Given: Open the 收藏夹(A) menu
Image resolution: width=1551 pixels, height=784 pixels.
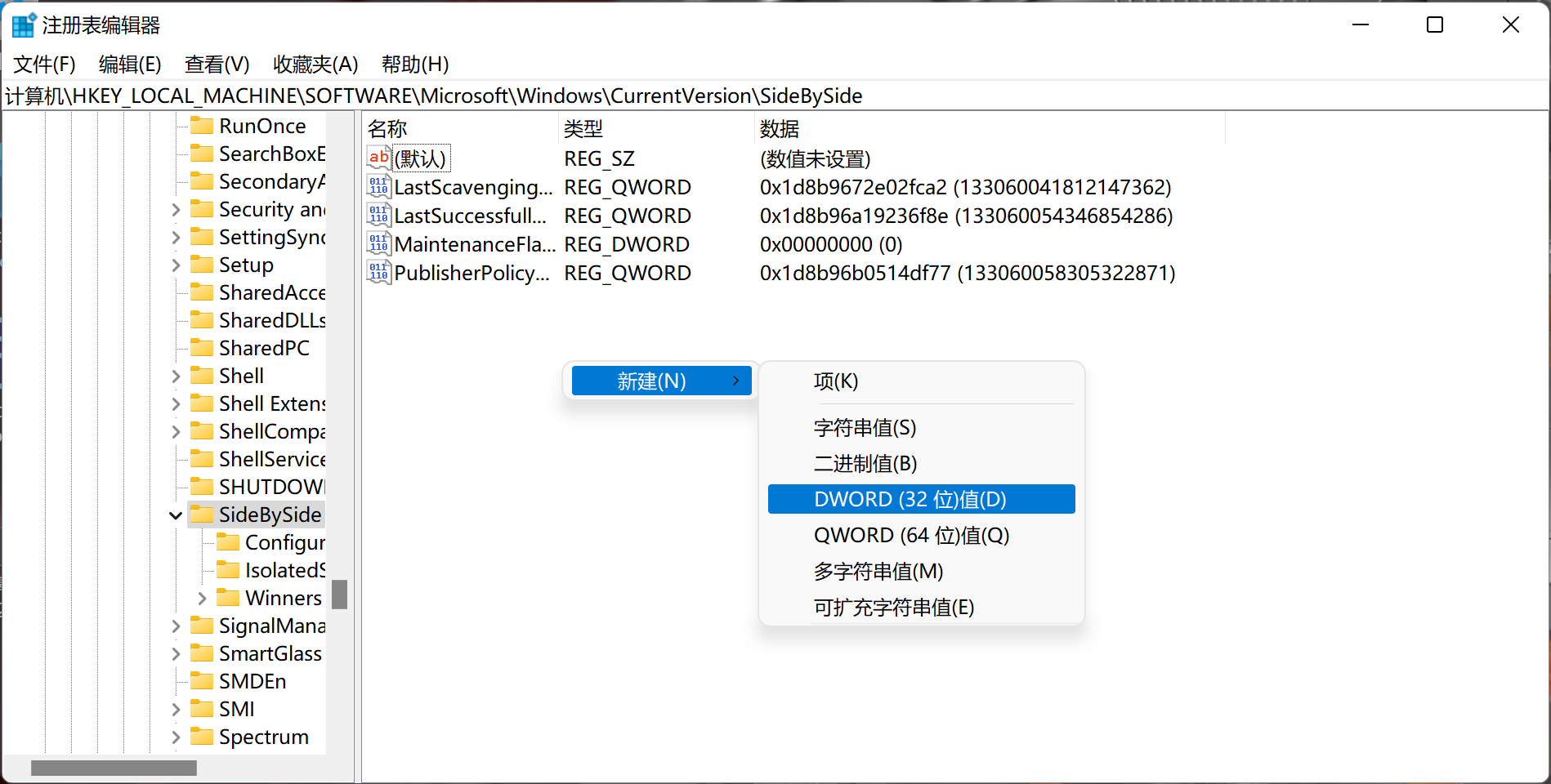Looking at the screenshot, I should 315,64.
